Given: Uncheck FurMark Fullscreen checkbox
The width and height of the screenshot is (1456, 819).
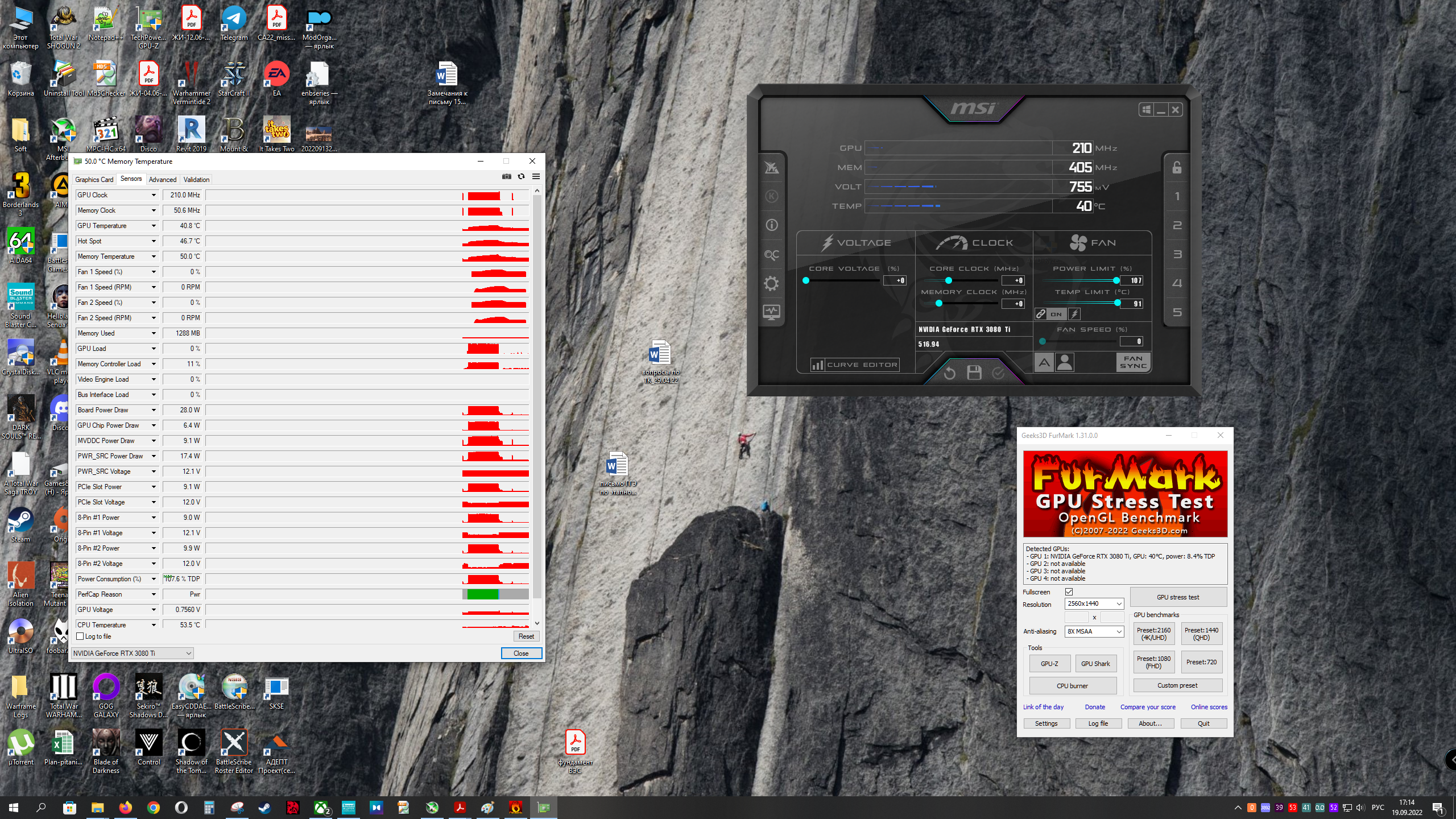Looking at the screenshot, I should coord(1069,592).
